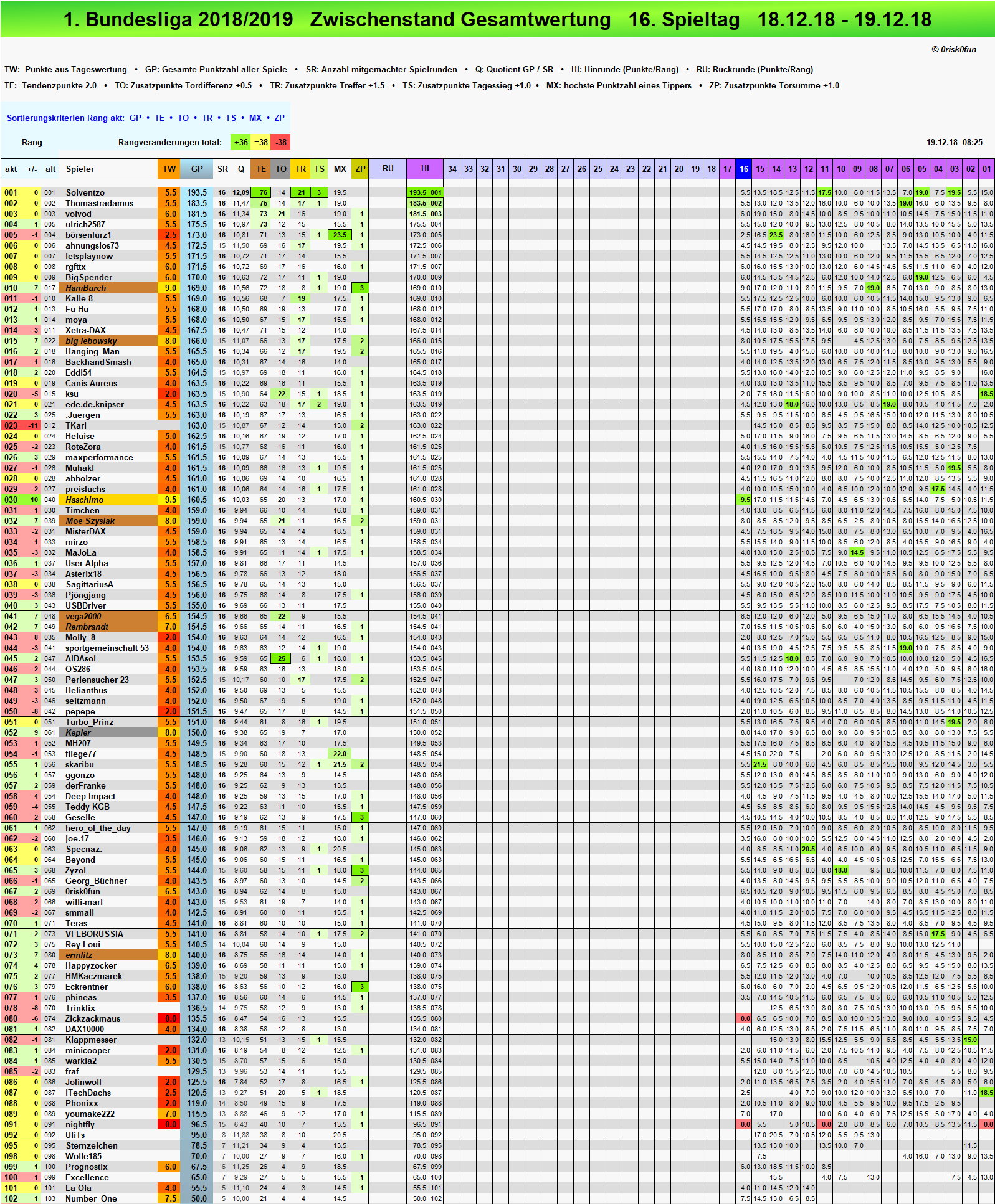Screen dimensions: 995x1204
Task: Click TKarl's rank change value -11
Action: 32,425
